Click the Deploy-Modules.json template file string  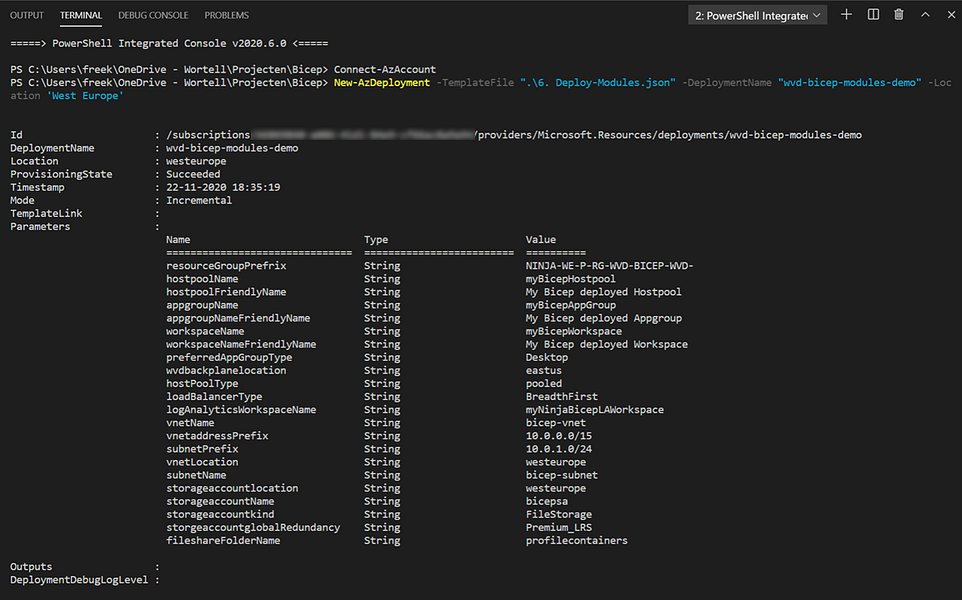(598, 82)
